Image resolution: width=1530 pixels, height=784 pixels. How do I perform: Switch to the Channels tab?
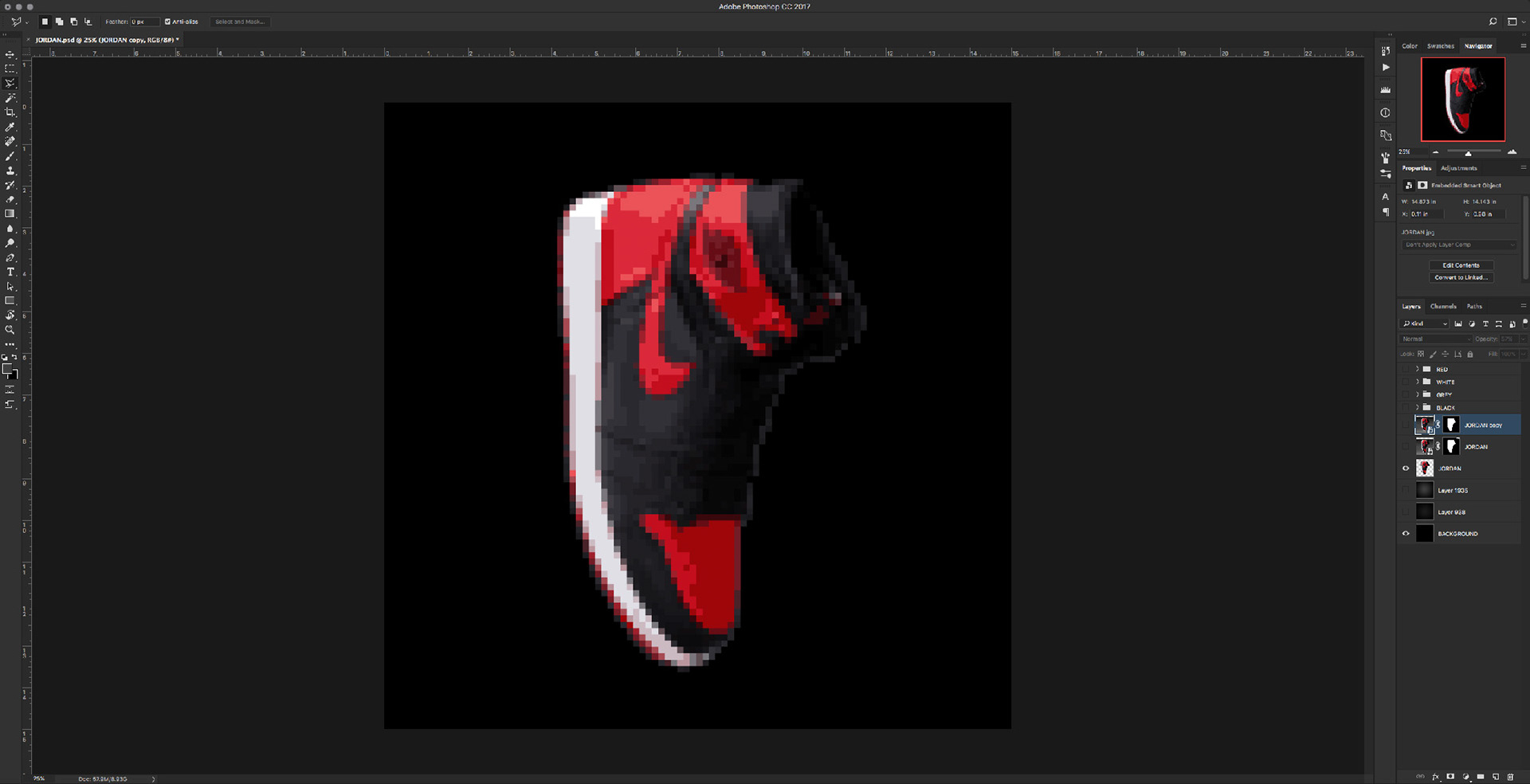1443,306
